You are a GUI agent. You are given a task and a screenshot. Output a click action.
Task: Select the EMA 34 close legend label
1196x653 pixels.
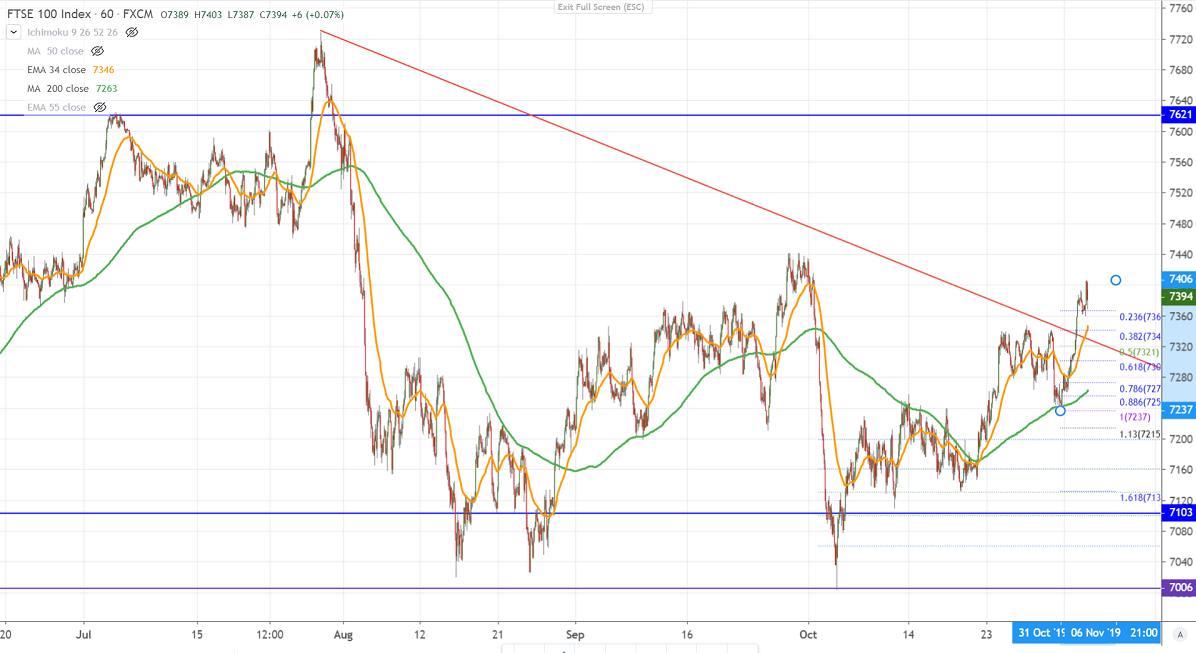click(56, 69)
